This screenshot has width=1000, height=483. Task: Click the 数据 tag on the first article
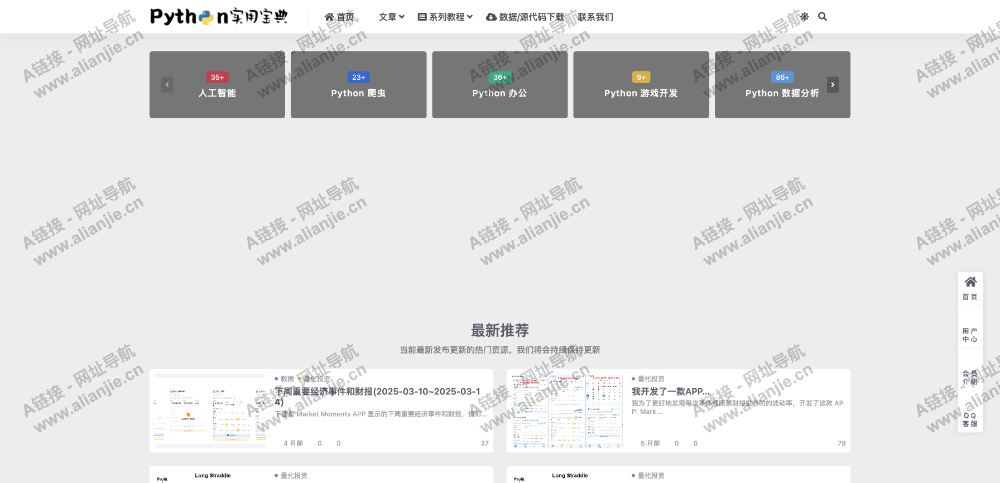(284, 379)
